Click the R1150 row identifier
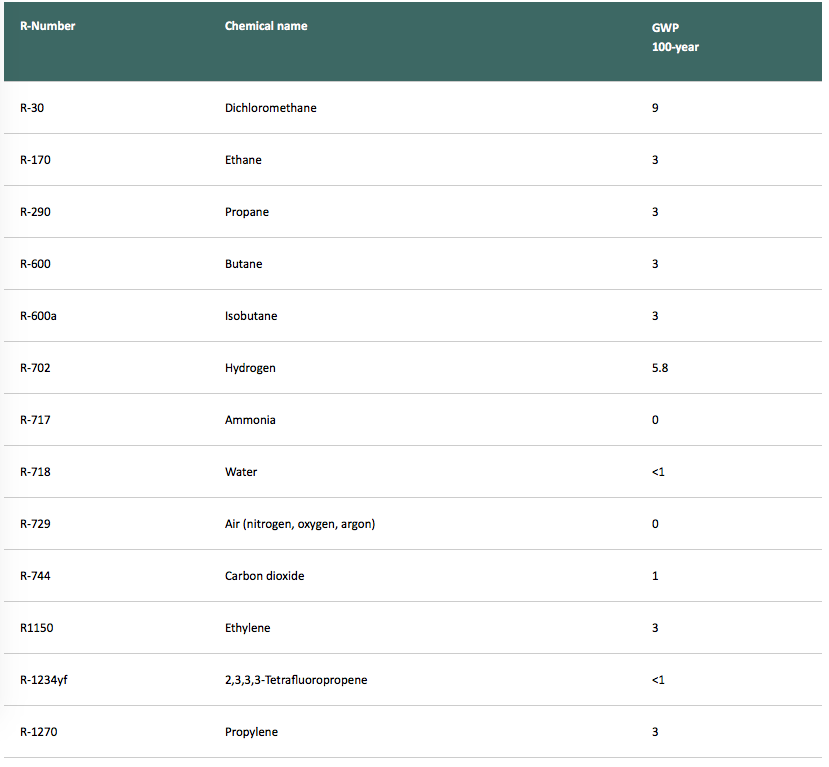 (x=36, y=628)
